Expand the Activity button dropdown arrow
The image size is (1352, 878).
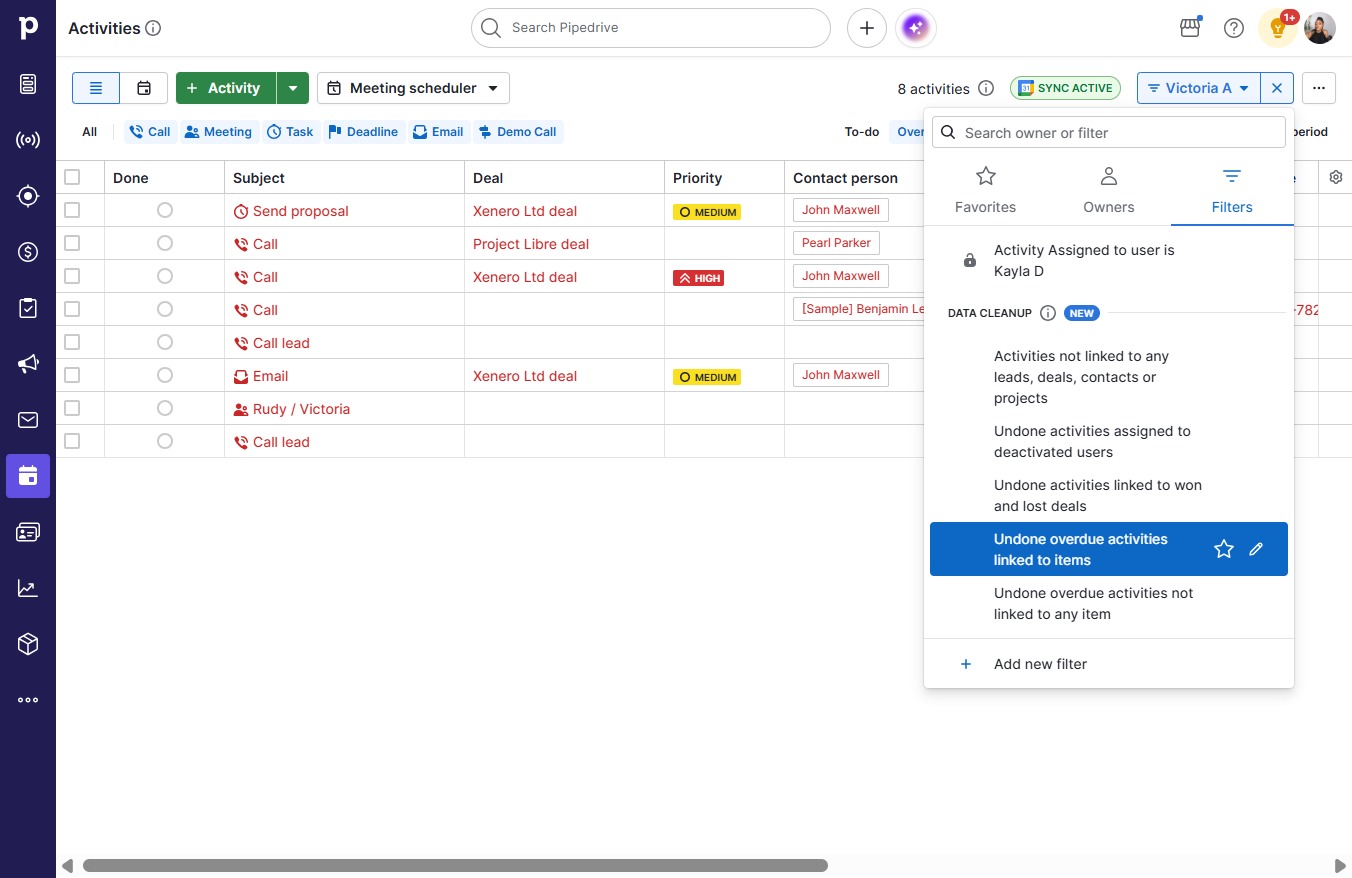(293, 88)
